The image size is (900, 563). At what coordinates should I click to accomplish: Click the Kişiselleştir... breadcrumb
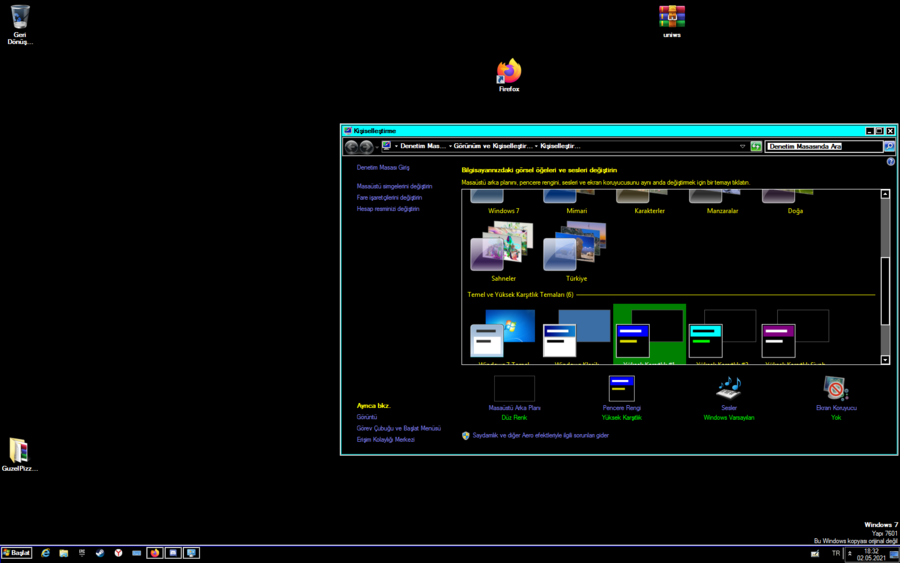pos(560,146)
